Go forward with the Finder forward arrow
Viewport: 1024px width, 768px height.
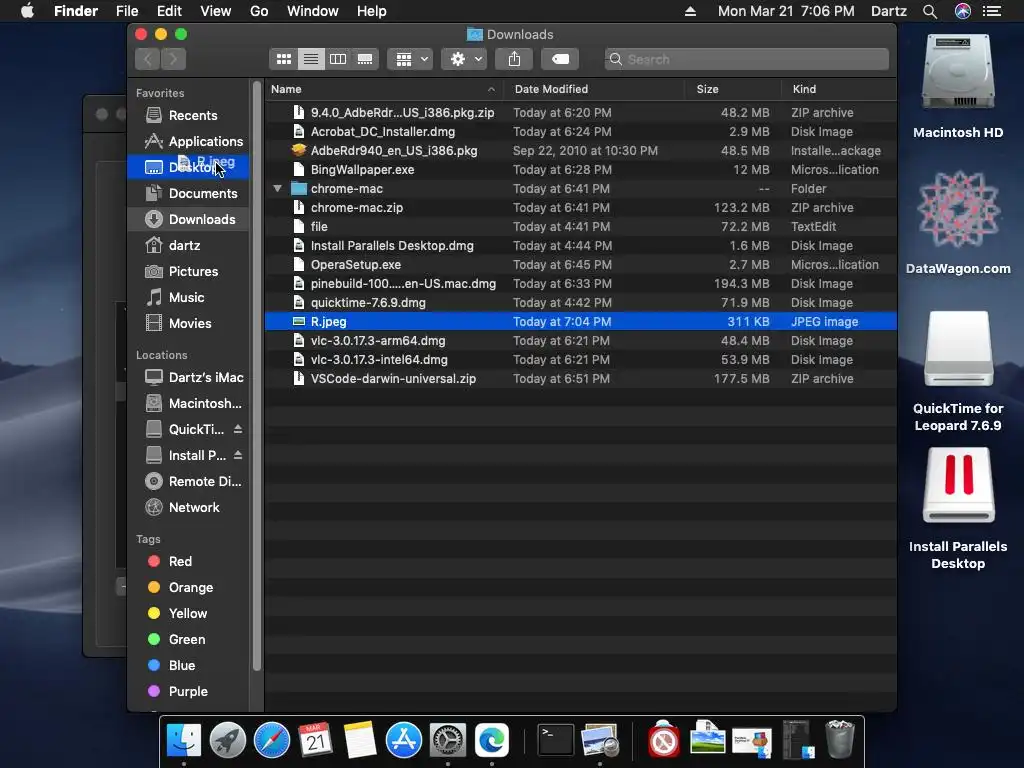[x=174, y=59]
